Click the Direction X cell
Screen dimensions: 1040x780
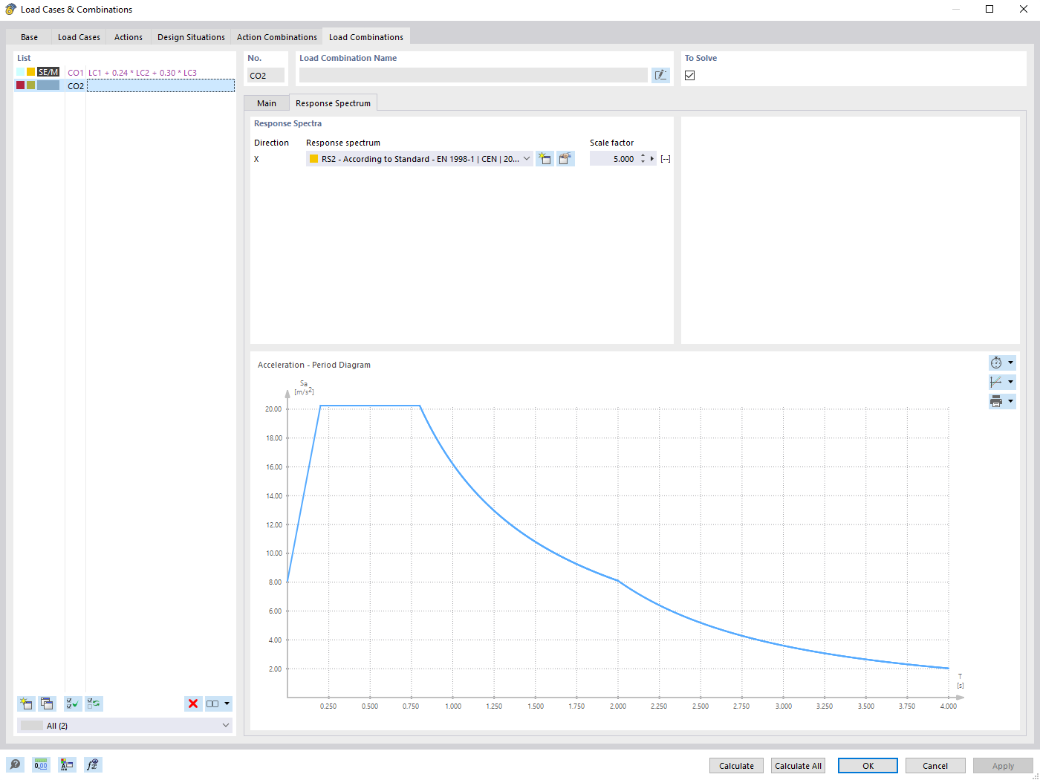(x=257, y=159)
